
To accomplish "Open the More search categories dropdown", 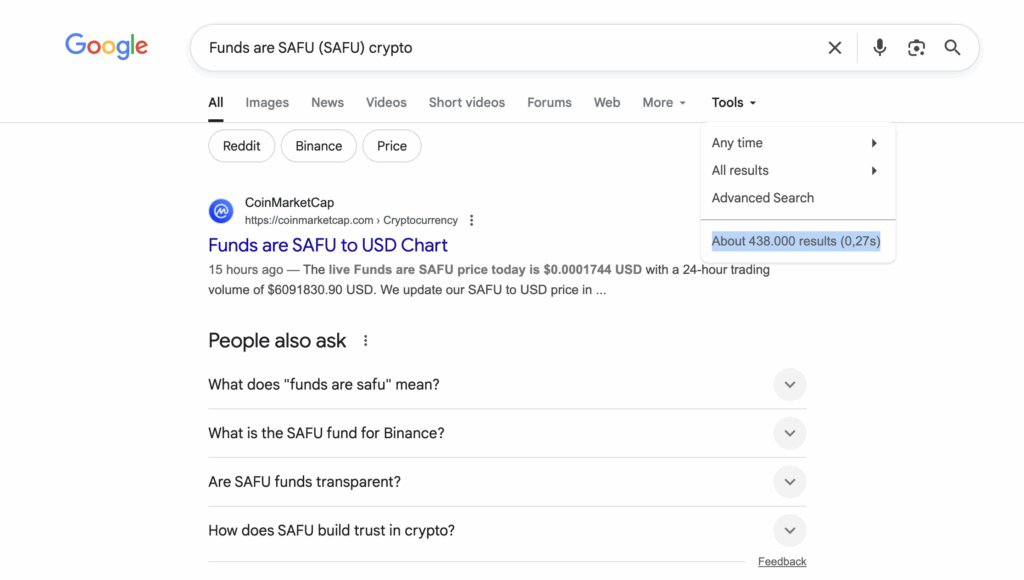I will coord(664,103).
